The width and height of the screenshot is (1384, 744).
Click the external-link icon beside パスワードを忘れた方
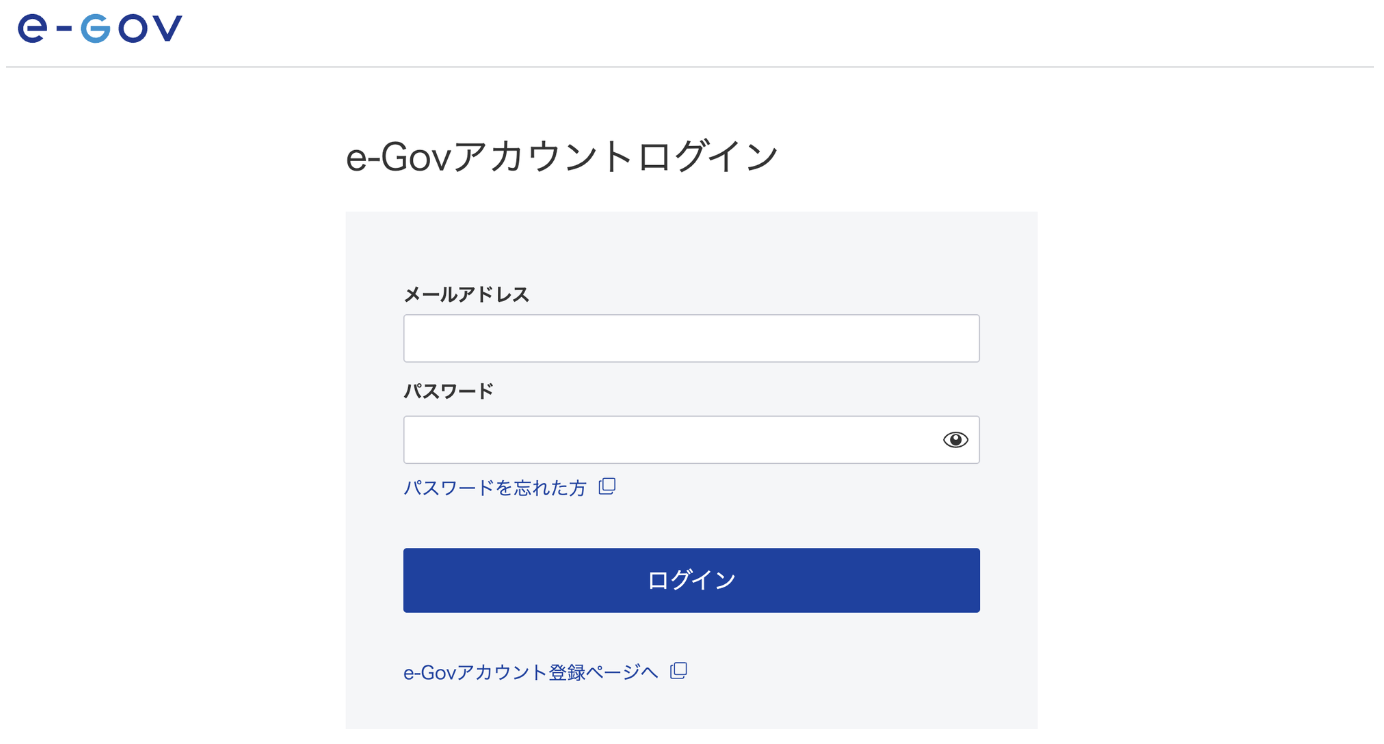607,487
